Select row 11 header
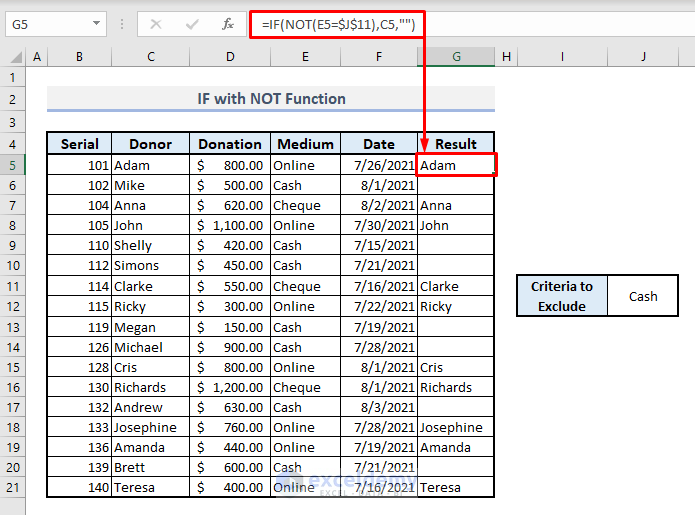Viewport: 695px width, 515px height. point(12,286)
